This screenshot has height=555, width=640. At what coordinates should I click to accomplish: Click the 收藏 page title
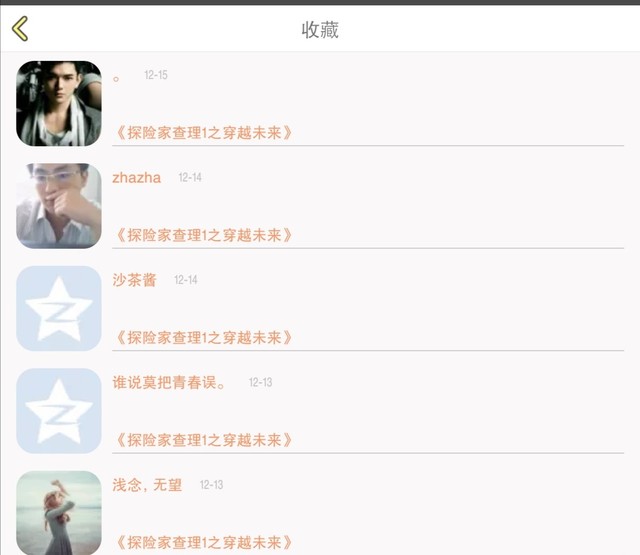click(x=320, y=30)
